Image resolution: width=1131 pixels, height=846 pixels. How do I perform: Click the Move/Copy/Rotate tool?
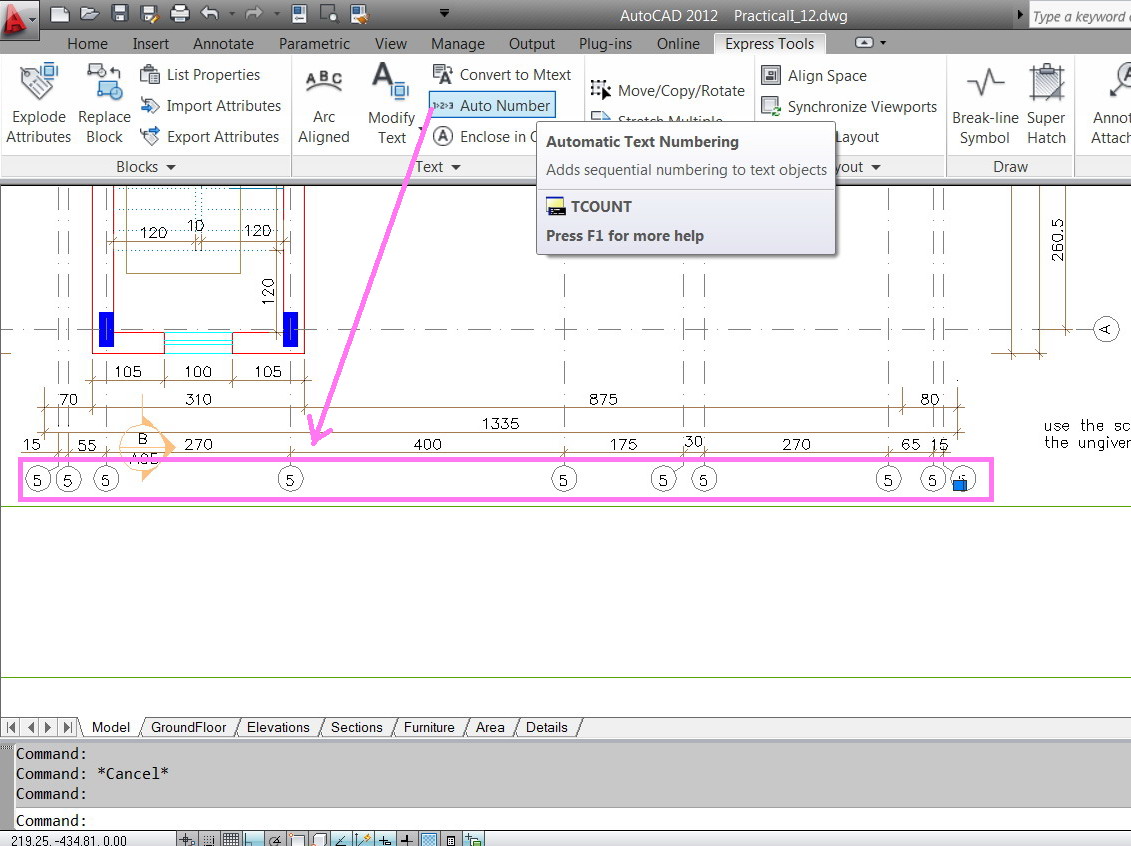coord(667,90)
